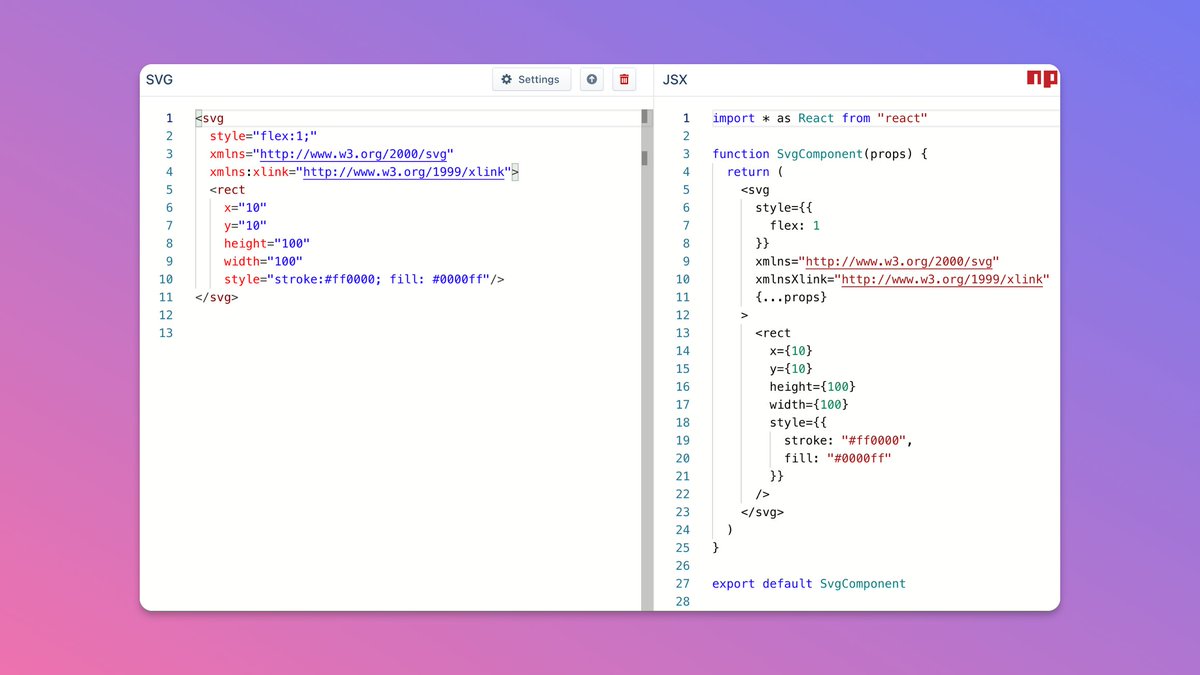Image resolution: width=1200 pixels, height=675 pixels.
Task: Click line number 12 in SVG editor gutter
Action: (166, 316)
